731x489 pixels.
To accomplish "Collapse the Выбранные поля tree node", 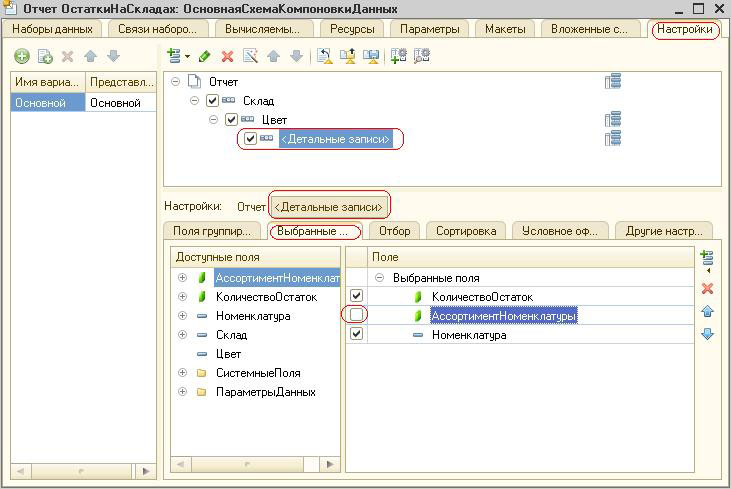I will (380, 278).
